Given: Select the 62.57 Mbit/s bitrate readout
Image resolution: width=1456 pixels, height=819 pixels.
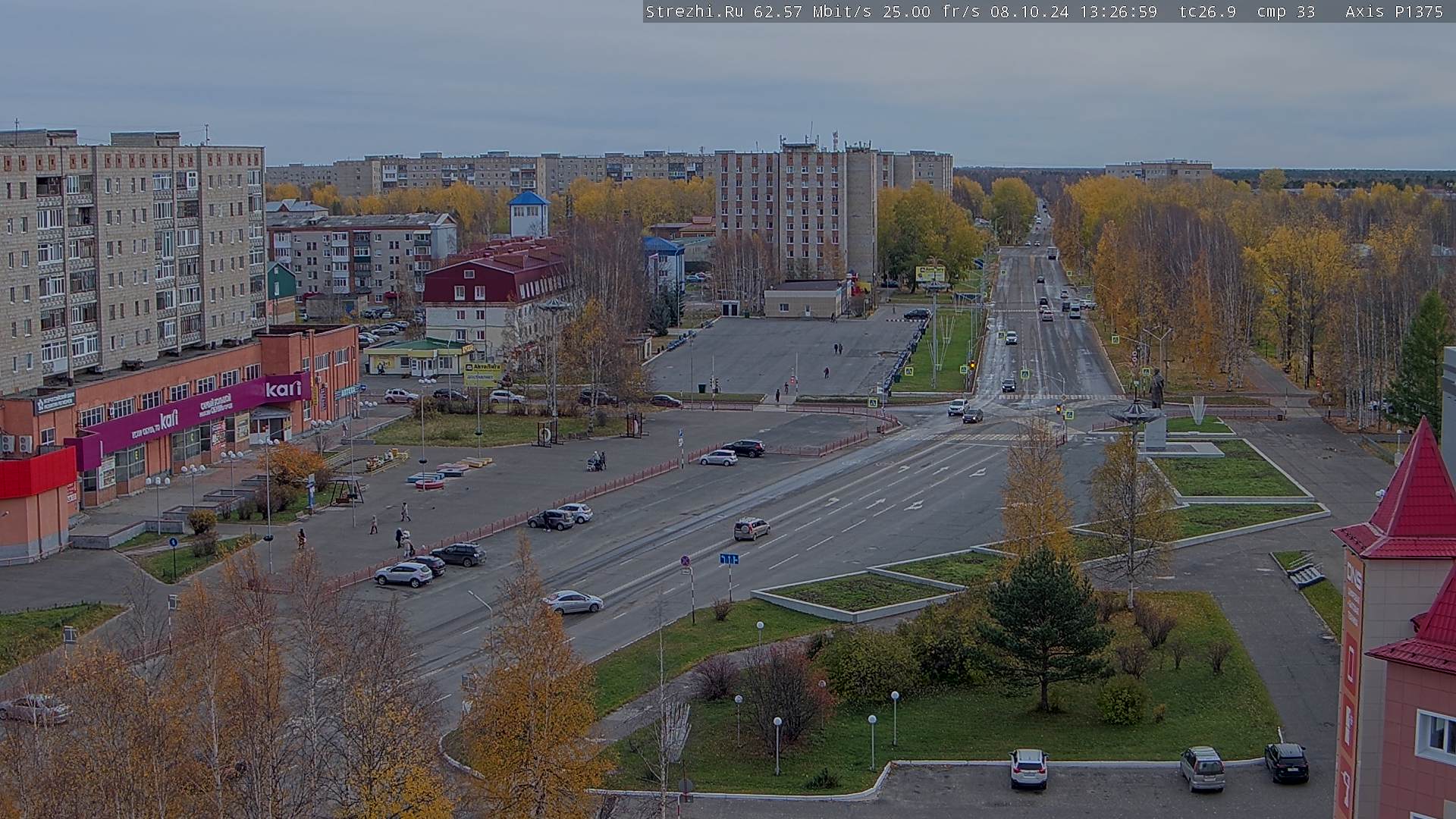Looking at the screenshot, I should click(812, 11).
